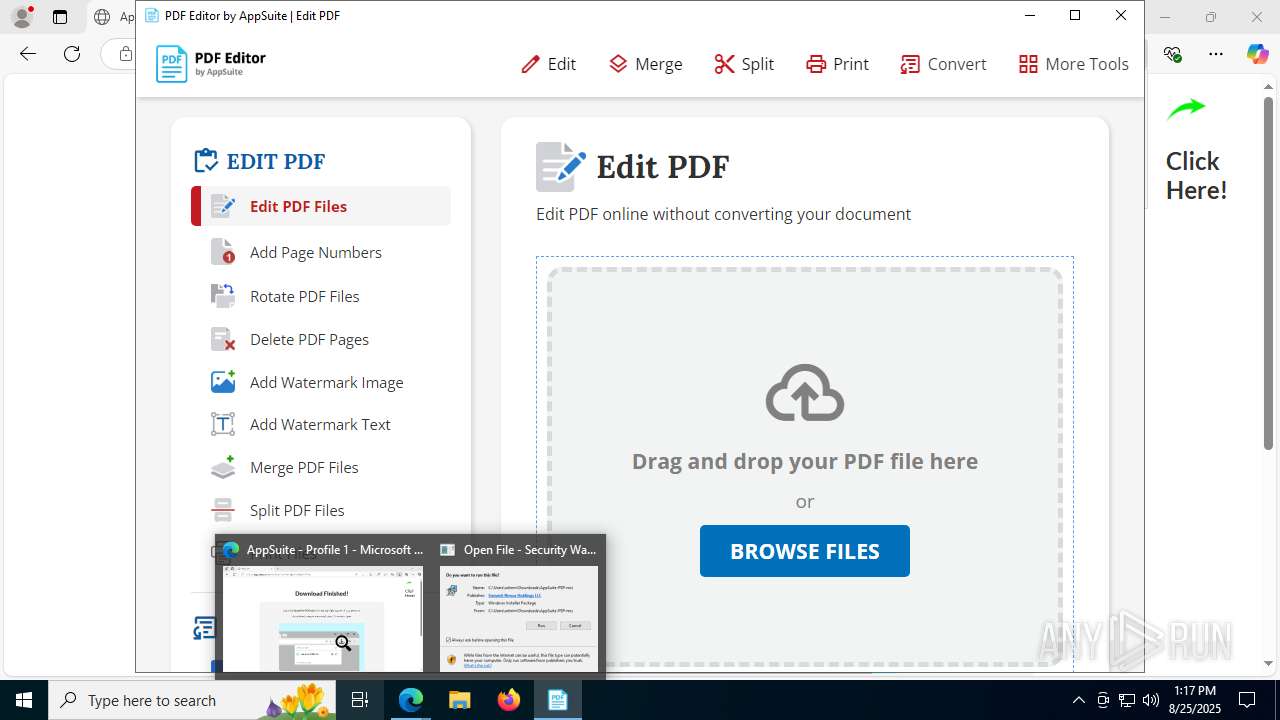Open the Edit menu in top navigation
Image resolution: width=1280 pixels, height=720 pixels.
pos(548,64)
